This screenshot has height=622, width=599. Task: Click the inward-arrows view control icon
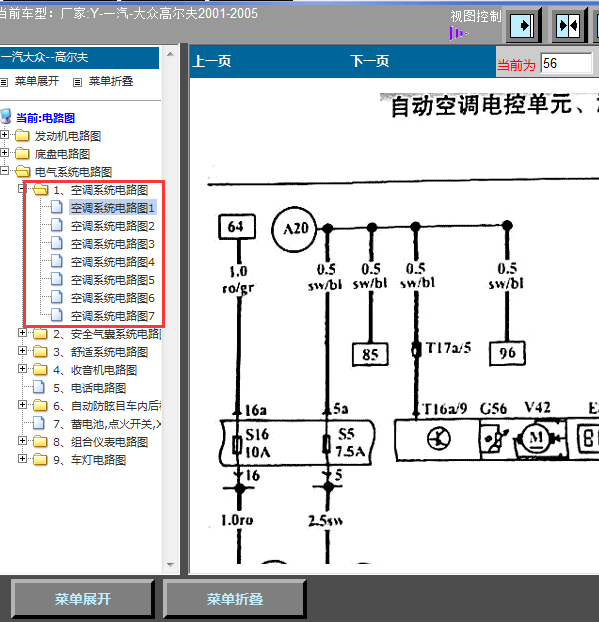point(568,26)
